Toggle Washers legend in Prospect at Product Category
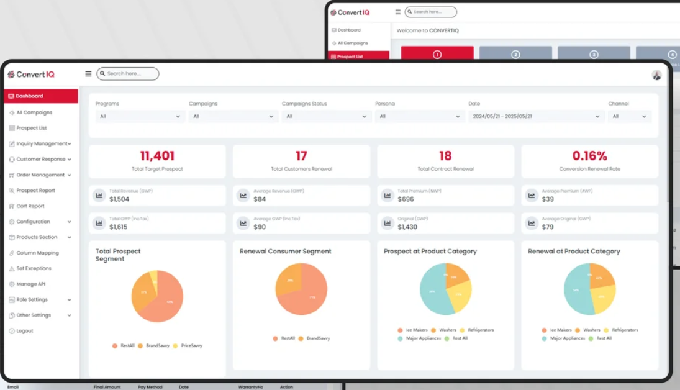Image resolution: width=680 pixels, height=390 pixels. coord(444,330)
